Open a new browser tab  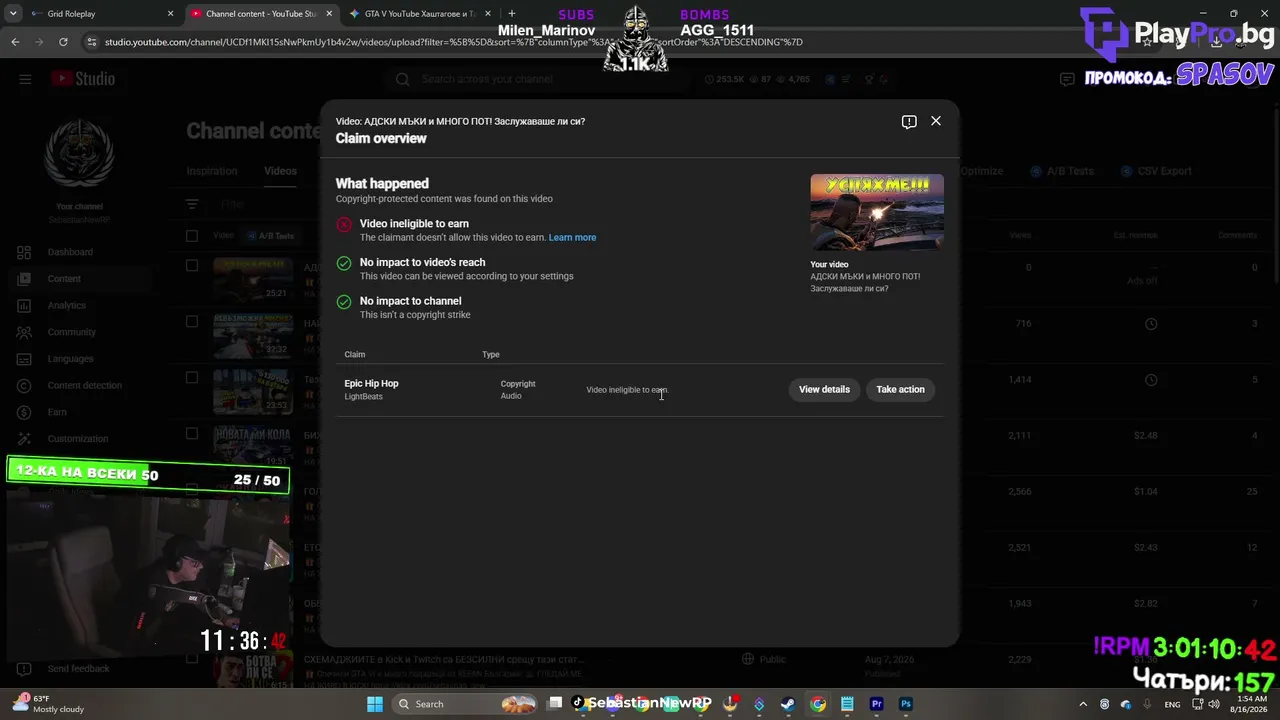click(x=512, y=14)
